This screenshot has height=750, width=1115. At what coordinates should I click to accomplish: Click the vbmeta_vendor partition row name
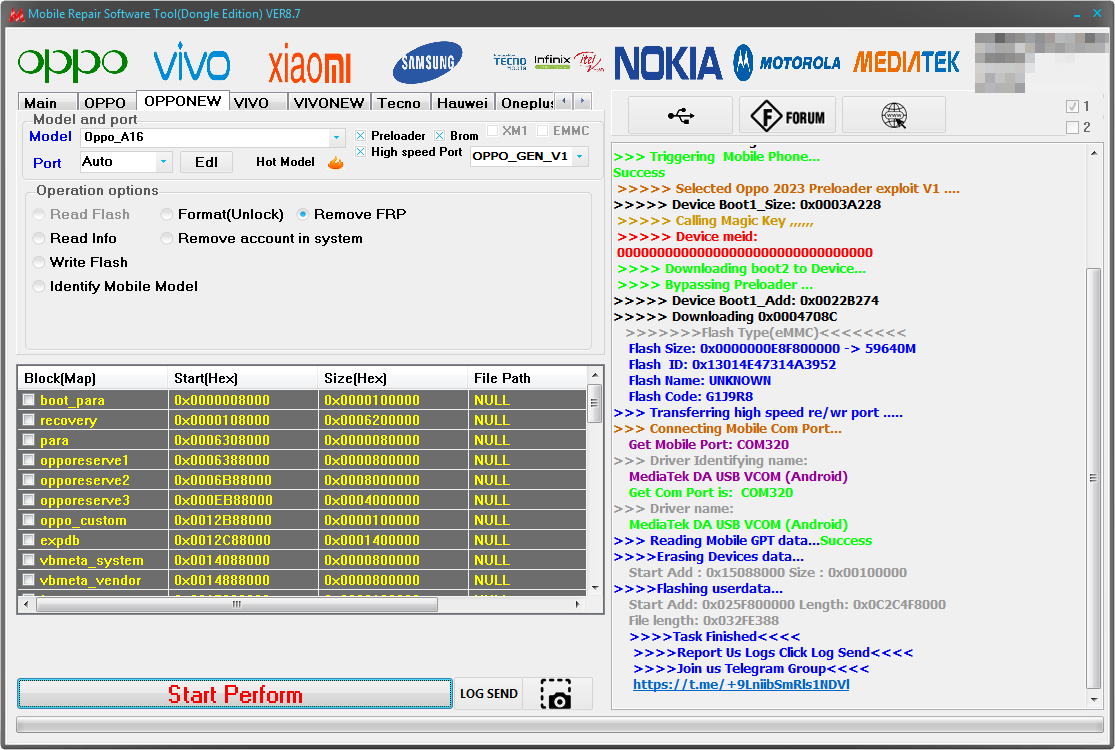pyautogui.click(x=90, y=580)
